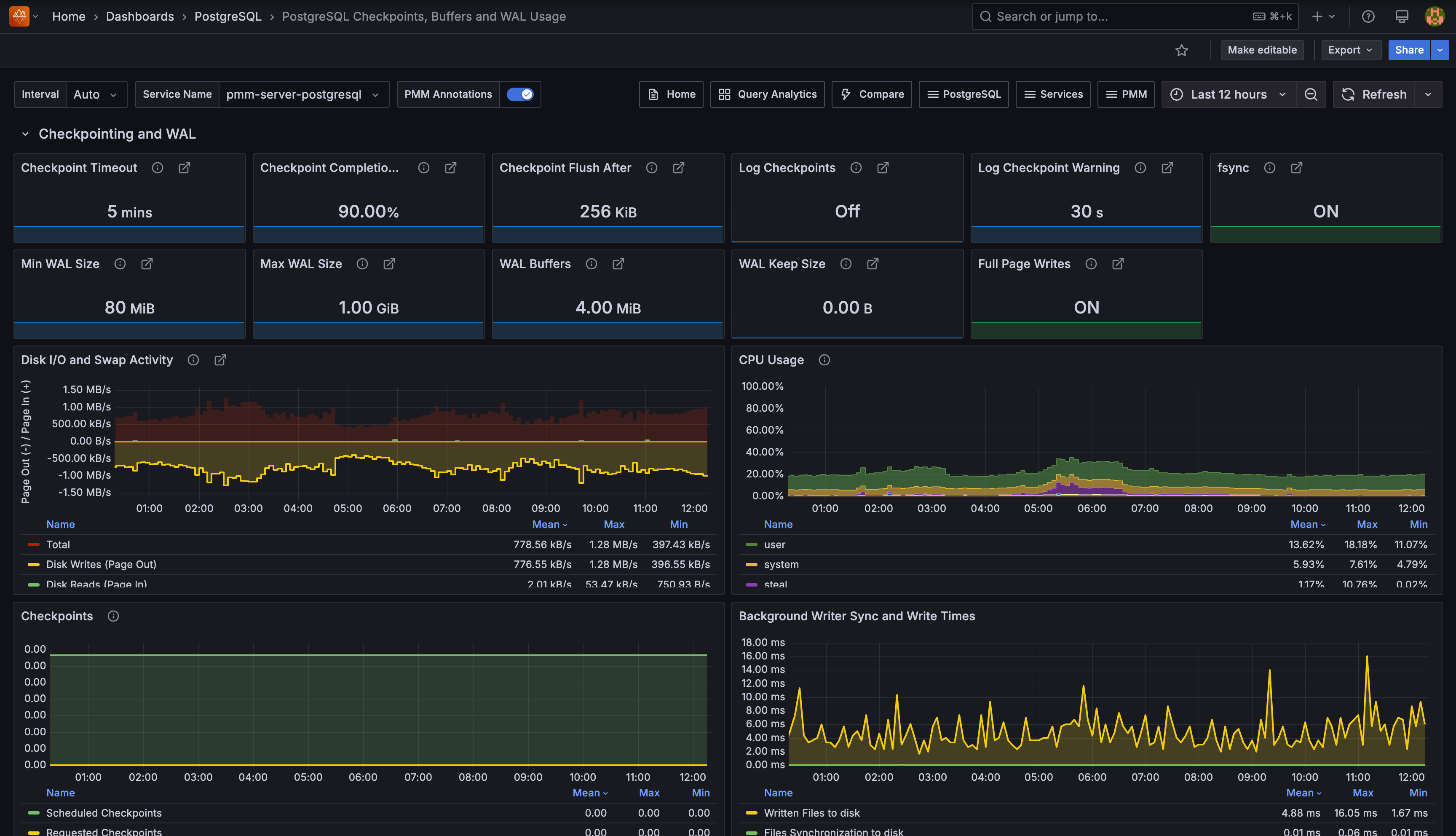Image resolution: width=1456 pixels, height=836 pixels.
Task: Star this dashboard
Action: tap(1182, 50)
